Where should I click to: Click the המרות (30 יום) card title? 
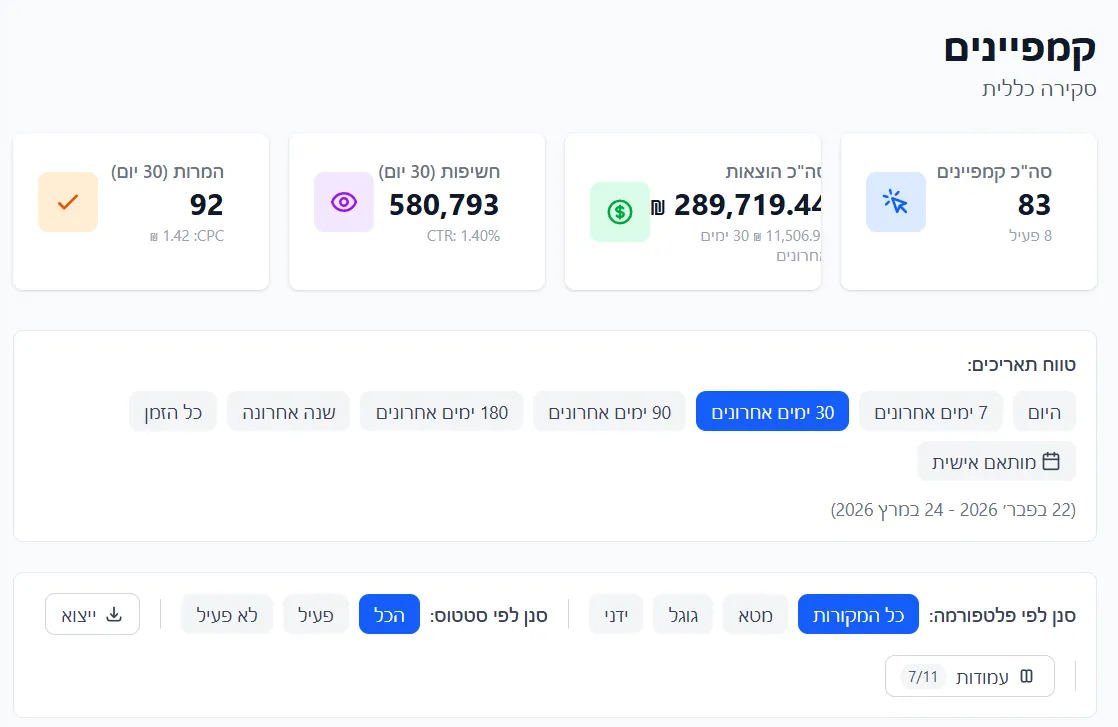pos(168,172)
